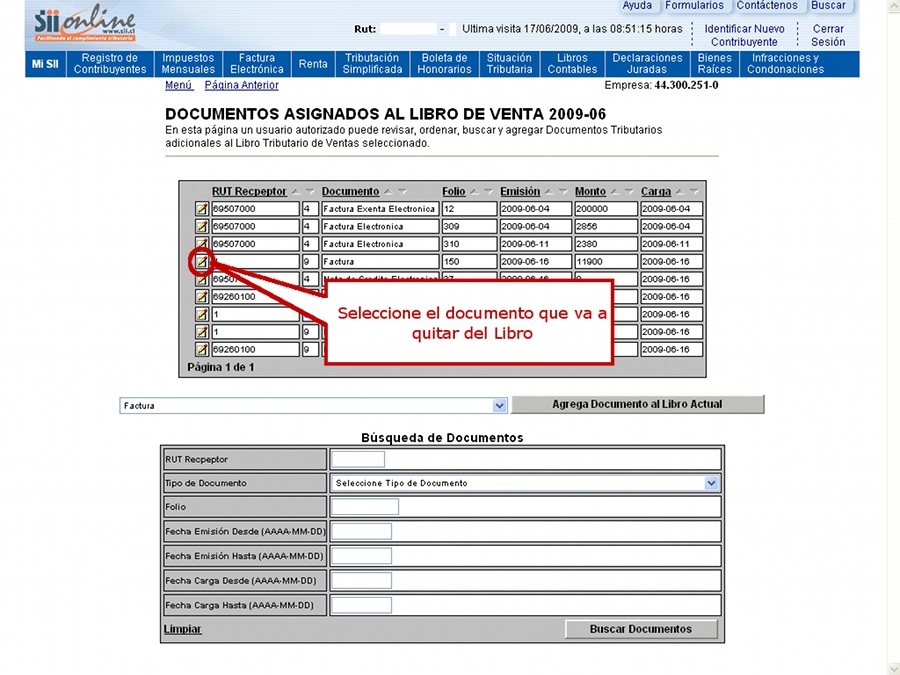Expand Seleccione Tipo de Documento dropdown
This screenshot has width=900, height=675.
(711, 483)
